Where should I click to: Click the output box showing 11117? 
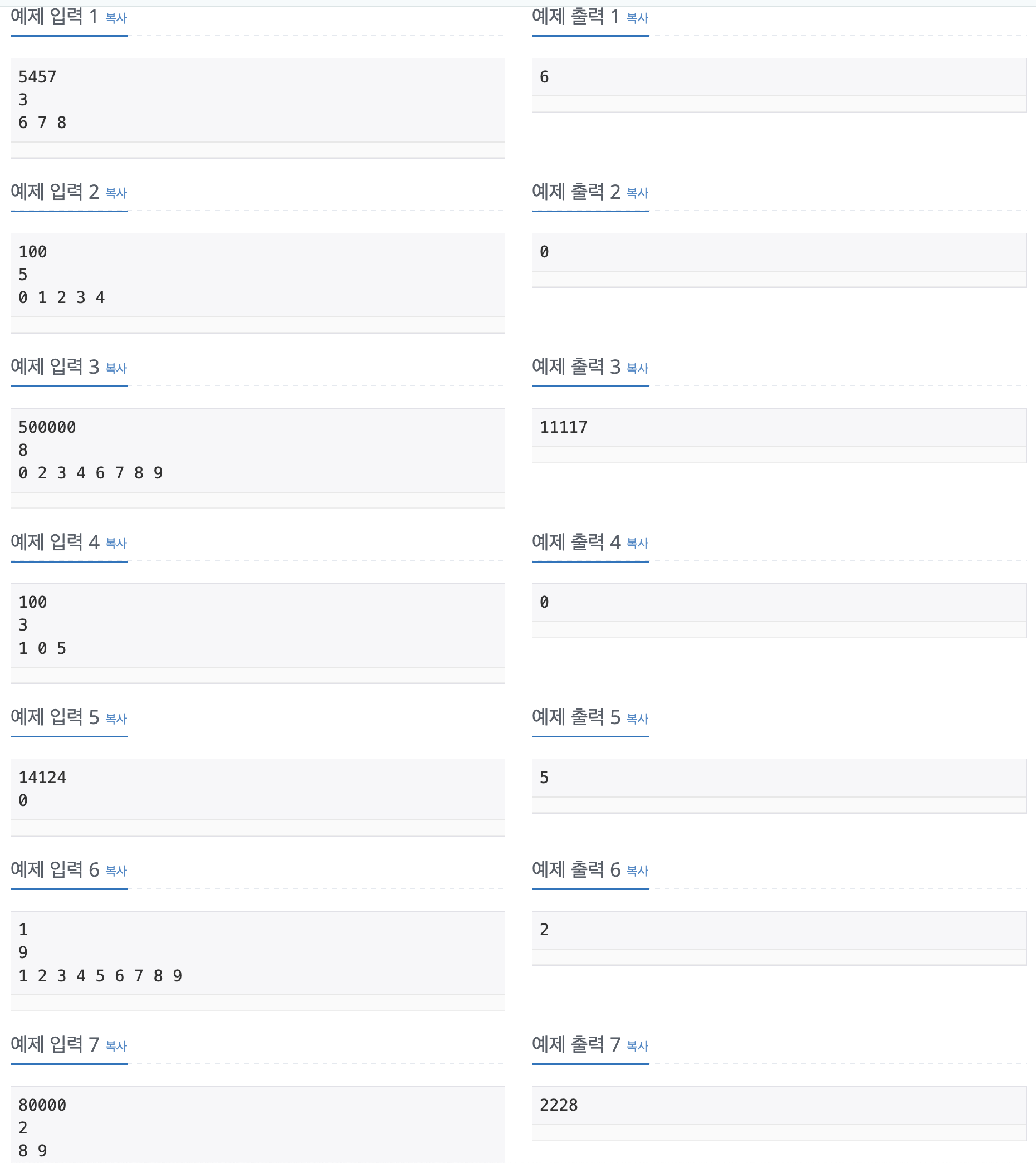click(x=779, y=428)
